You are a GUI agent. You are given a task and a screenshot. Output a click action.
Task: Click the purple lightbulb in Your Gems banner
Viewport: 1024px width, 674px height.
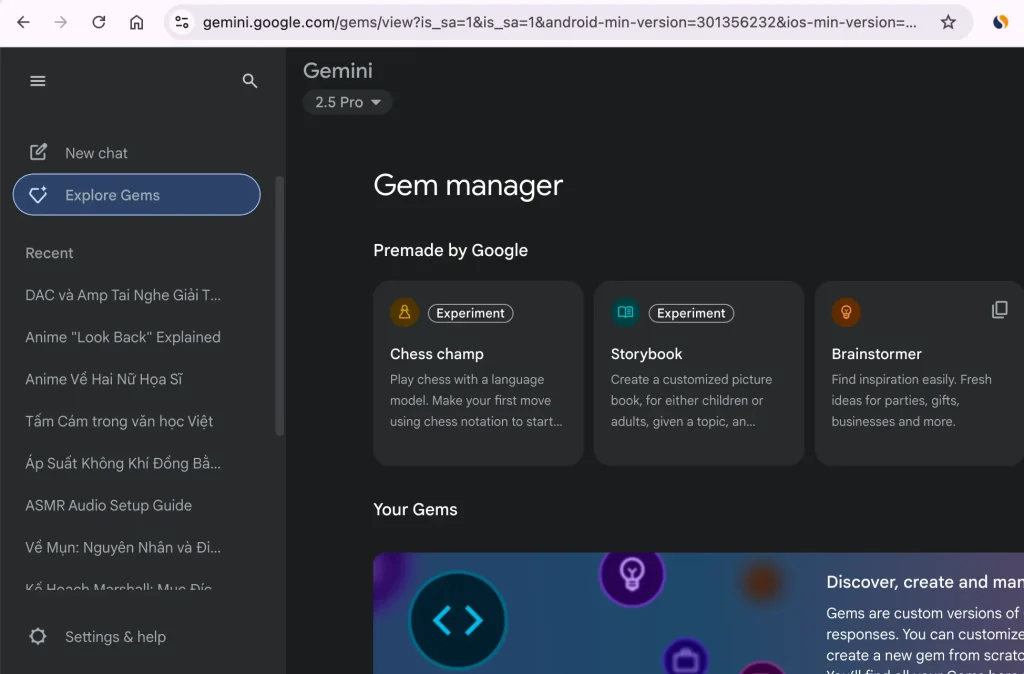pos(632,575)
